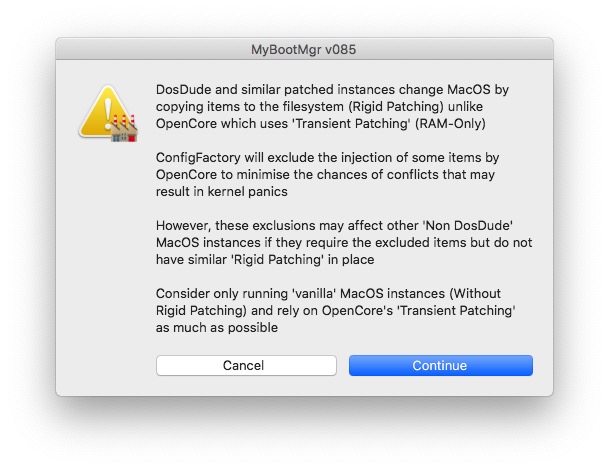Viewport: 609px width, 470px height.
Task: Click 'v085' version text in the title
Action: coord(341,49)
